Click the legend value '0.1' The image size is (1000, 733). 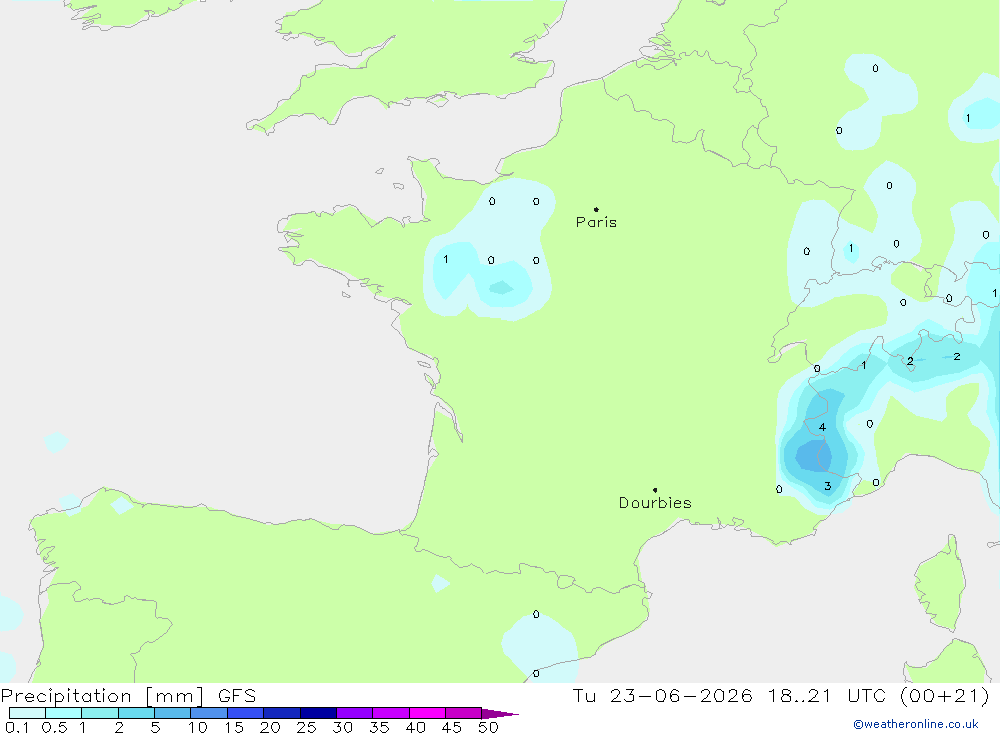17,727
